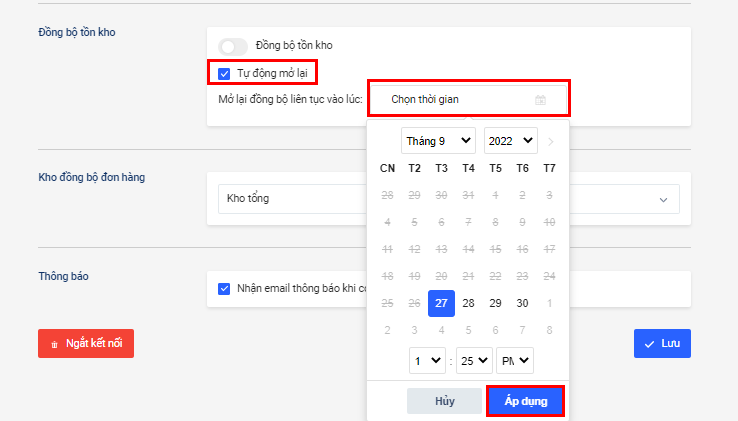Image resolution: width=738 pixels, height=421 pixels.
Task: Select day 30 in the calendar
Action: pyautogui.click(x=522, y=303)
